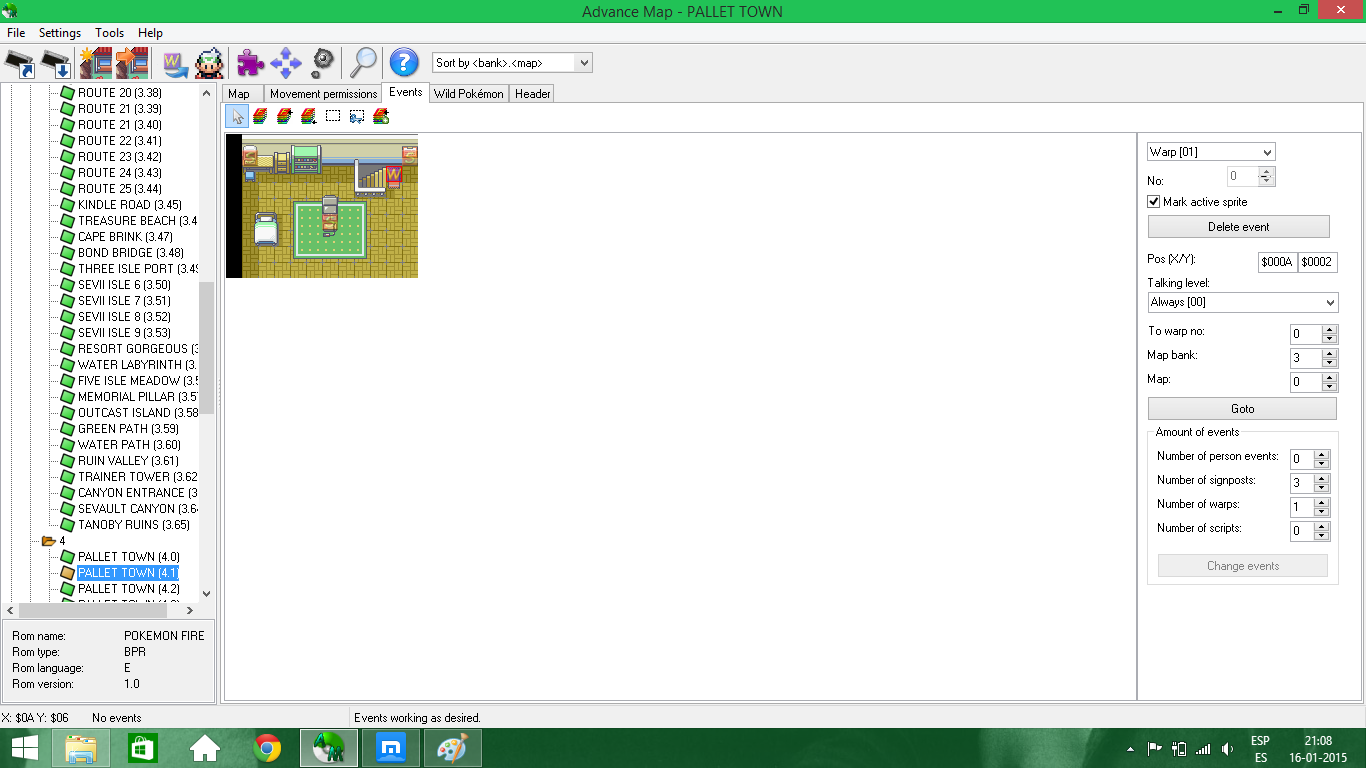
Task: Click the Save ROM cartridge icon
Action: tap(56, 63)
